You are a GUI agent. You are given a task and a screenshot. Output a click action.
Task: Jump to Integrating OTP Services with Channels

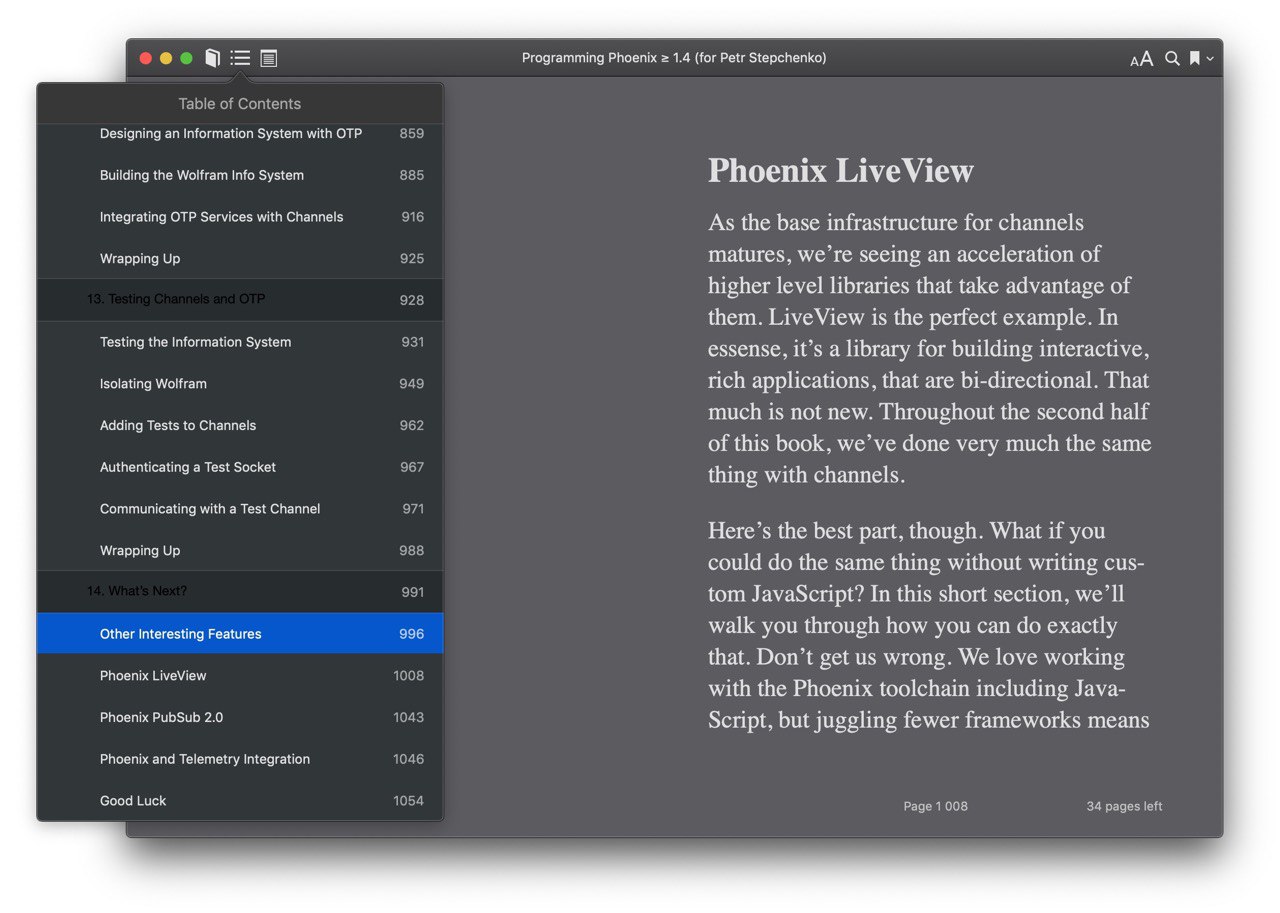point(240,217)
